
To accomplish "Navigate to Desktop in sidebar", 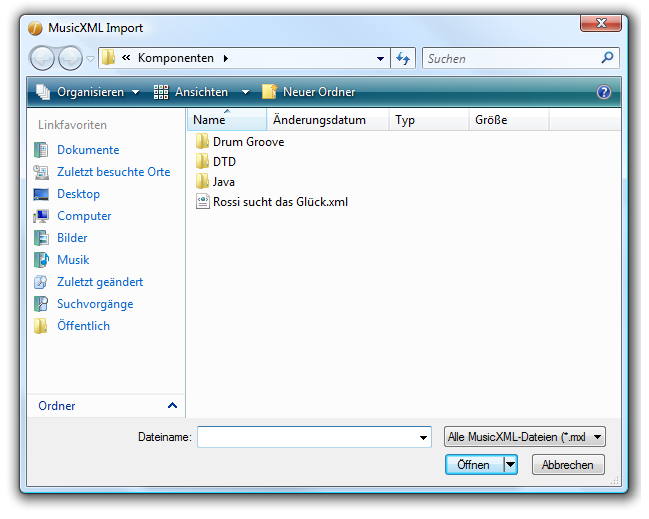I will pos(78,194).
